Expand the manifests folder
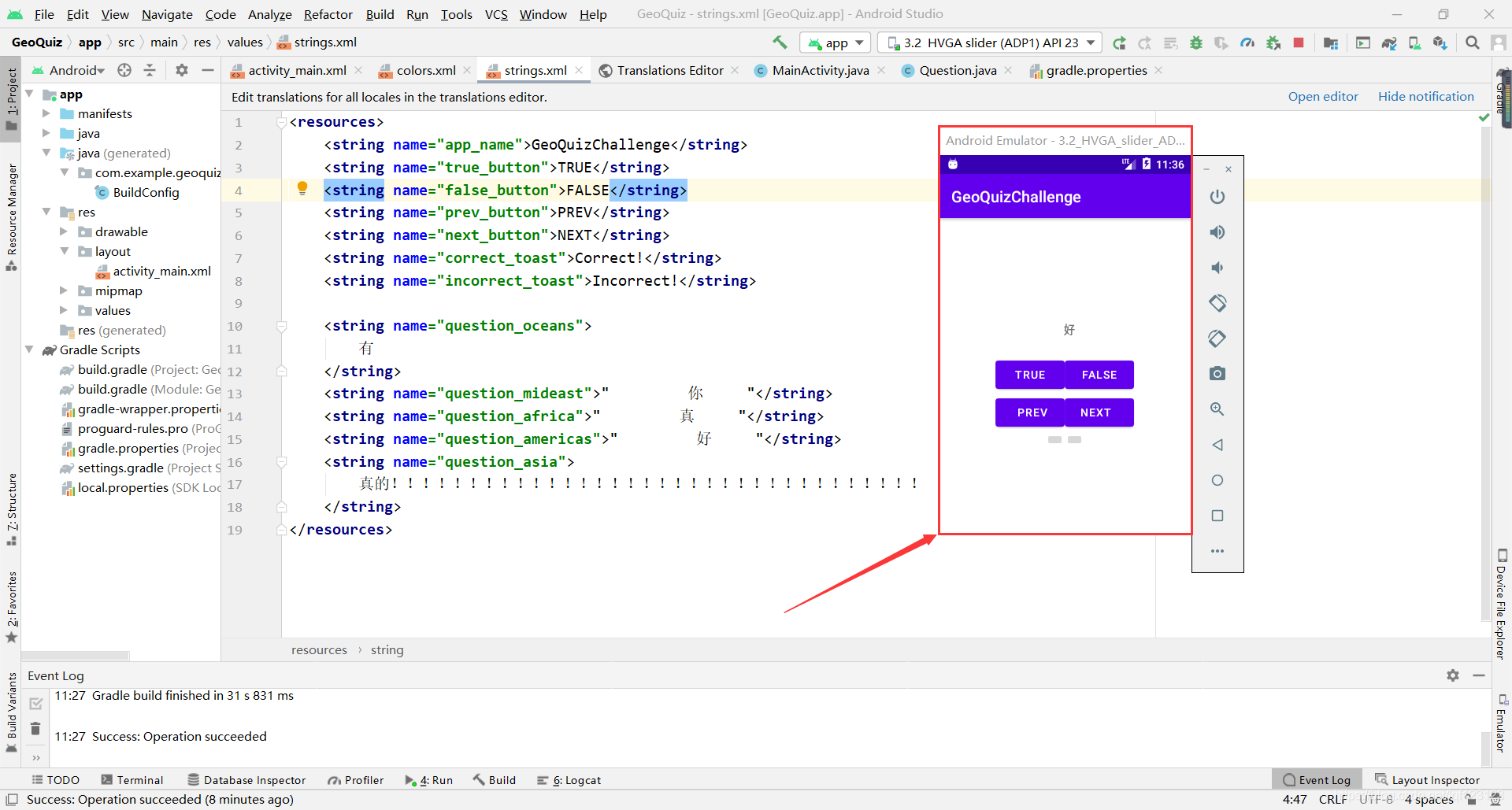 click(46, 113)
